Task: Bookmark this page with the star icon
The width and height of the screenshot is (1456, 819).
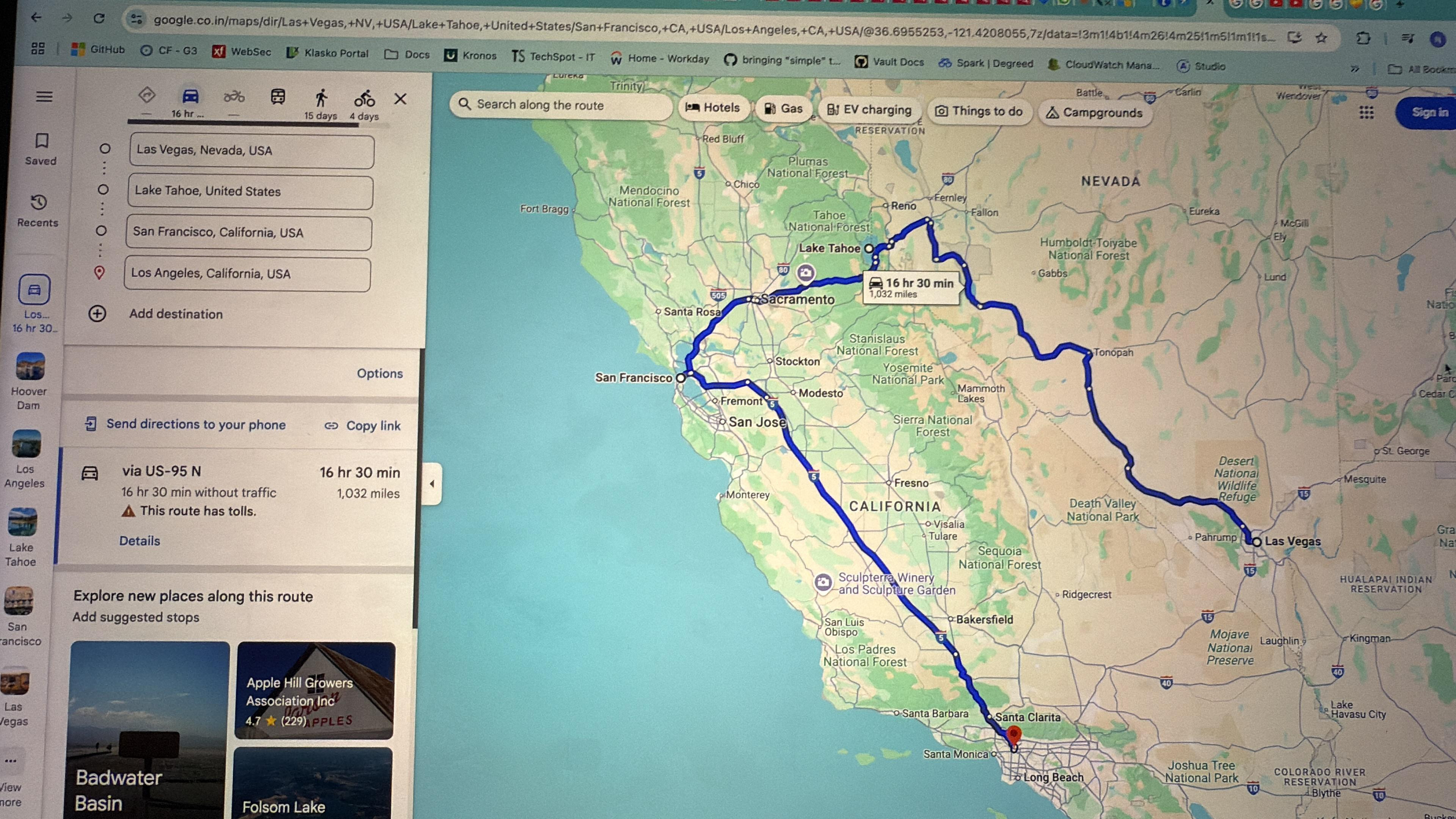Action: coord(1321,38)
